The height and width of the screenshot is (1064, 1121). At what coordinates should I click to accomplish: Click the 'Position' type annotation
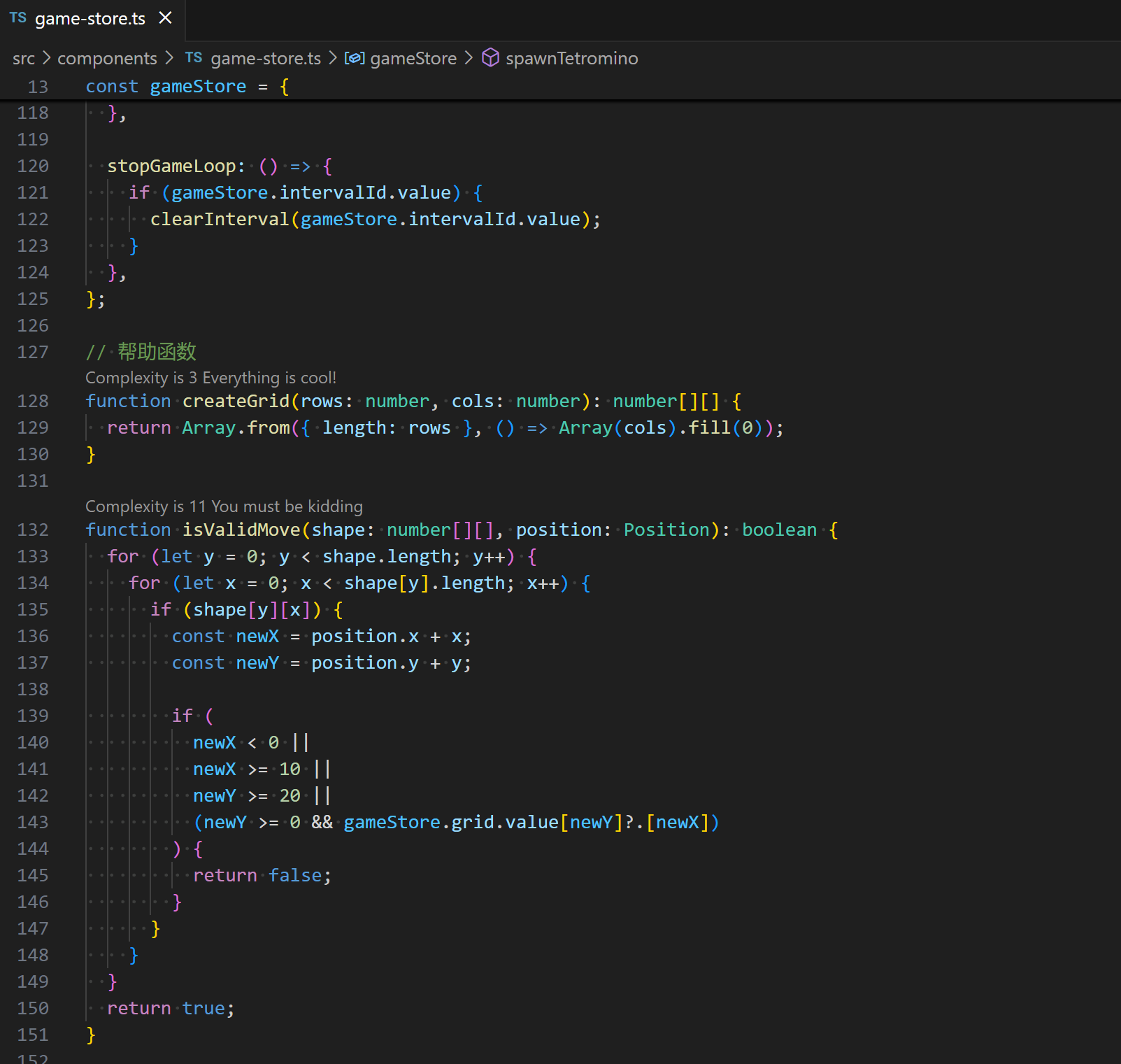click(666, 530)
